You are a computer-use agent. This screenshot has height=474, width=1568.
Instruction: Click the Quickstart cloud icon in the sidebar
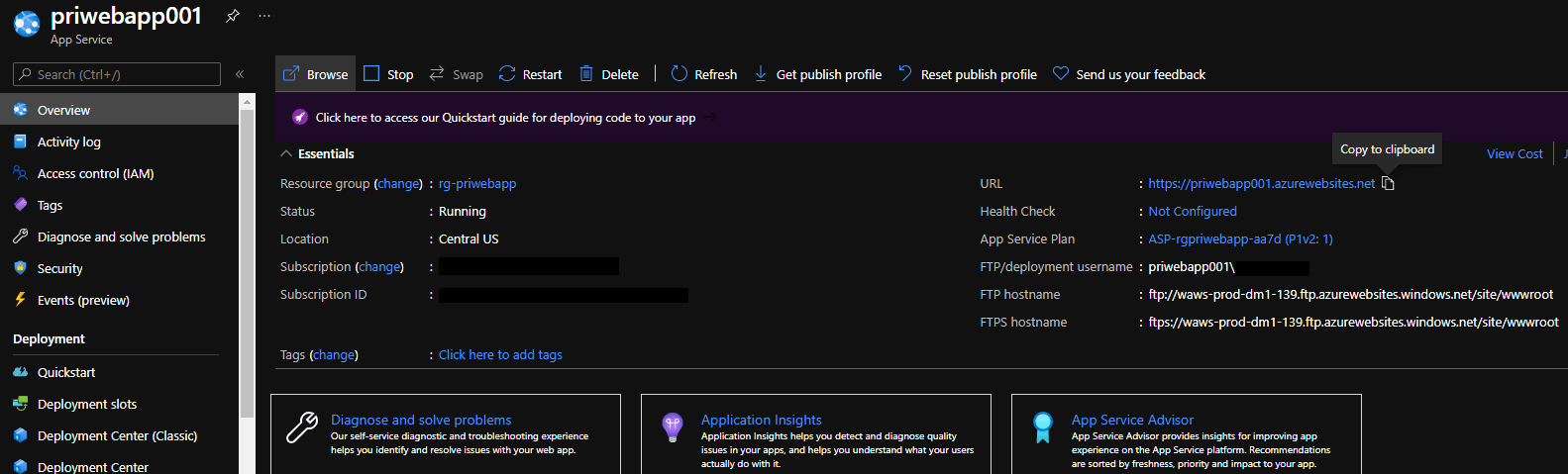click(20, 372)
